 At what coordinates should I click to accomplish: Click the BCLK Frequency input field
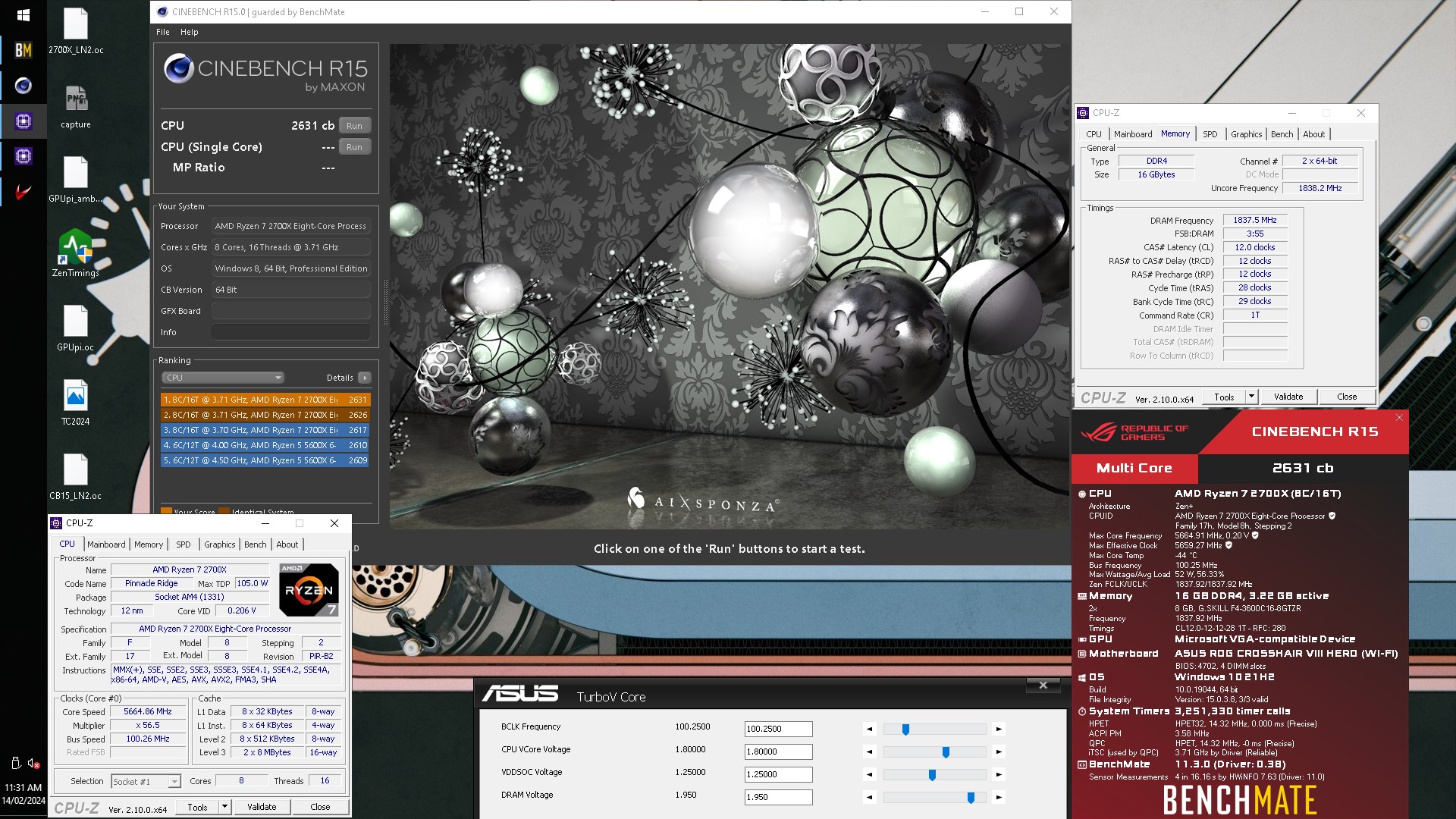click(x=778, y=729)
